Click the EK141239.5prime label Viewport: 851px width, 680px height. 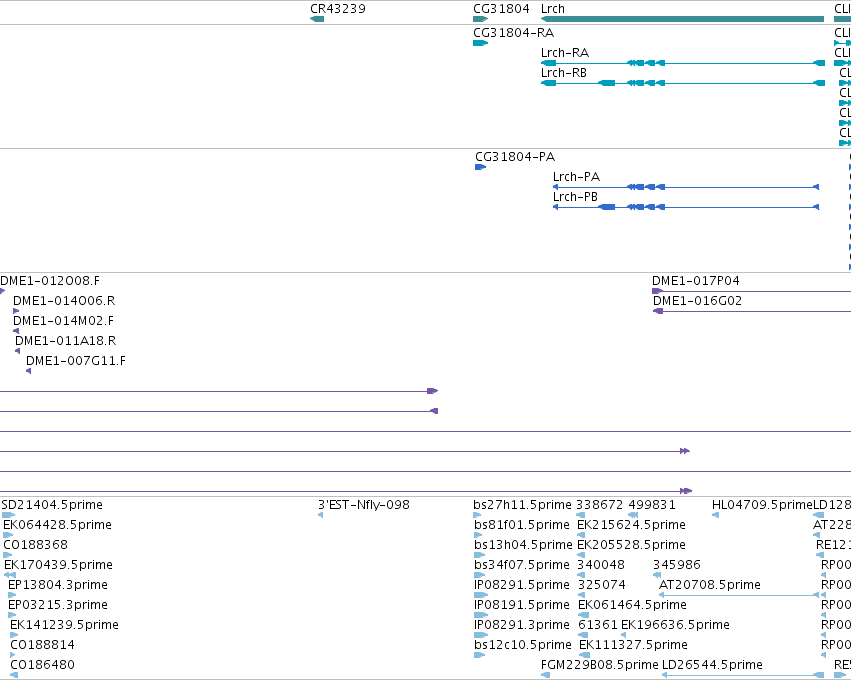tap(64, 625)
